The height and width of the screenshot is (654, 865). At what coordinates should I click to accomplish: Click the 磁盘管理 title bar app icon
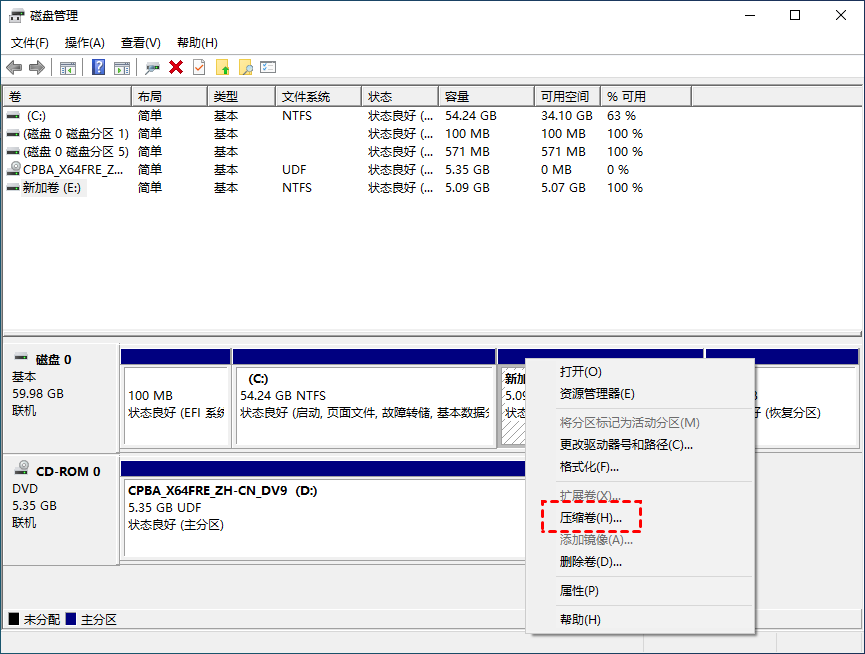click(x=17, y=15)
